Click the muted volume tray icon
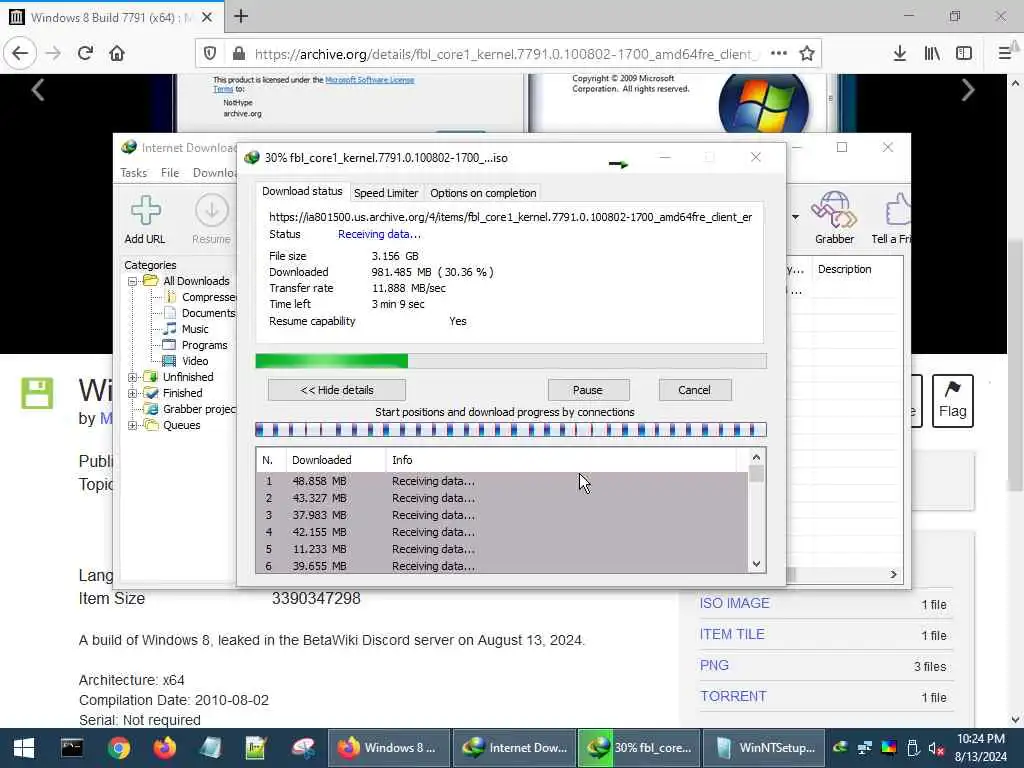 (936, 748)
